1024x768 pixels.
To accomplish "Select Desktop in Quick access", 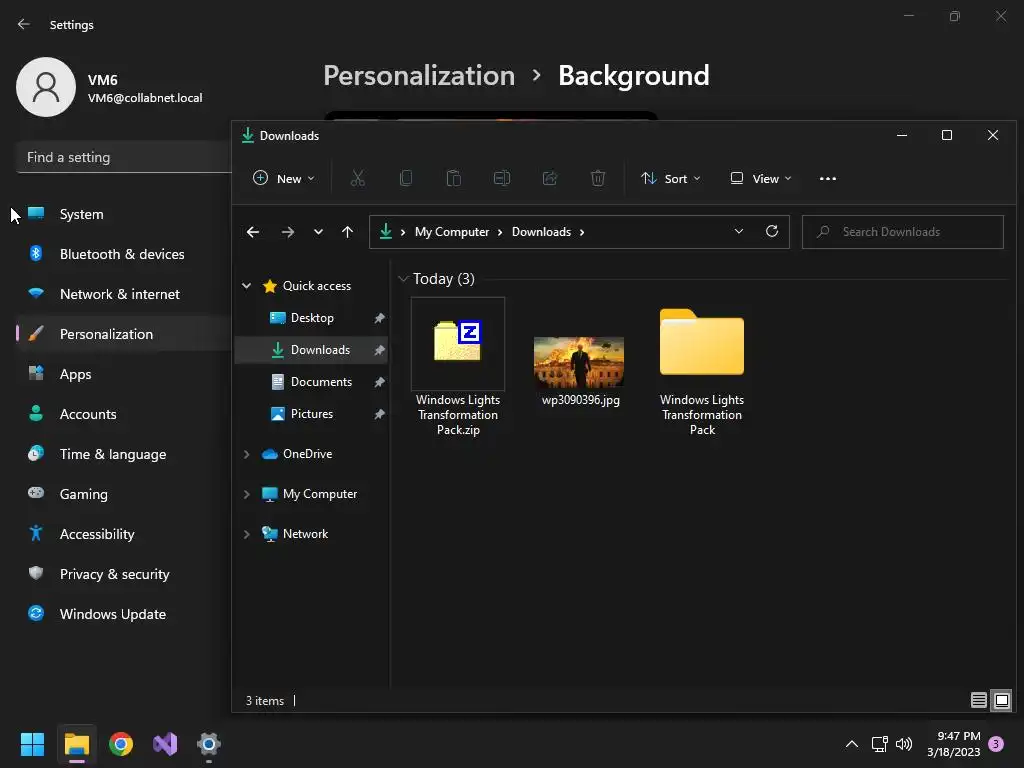I will 311,318.
